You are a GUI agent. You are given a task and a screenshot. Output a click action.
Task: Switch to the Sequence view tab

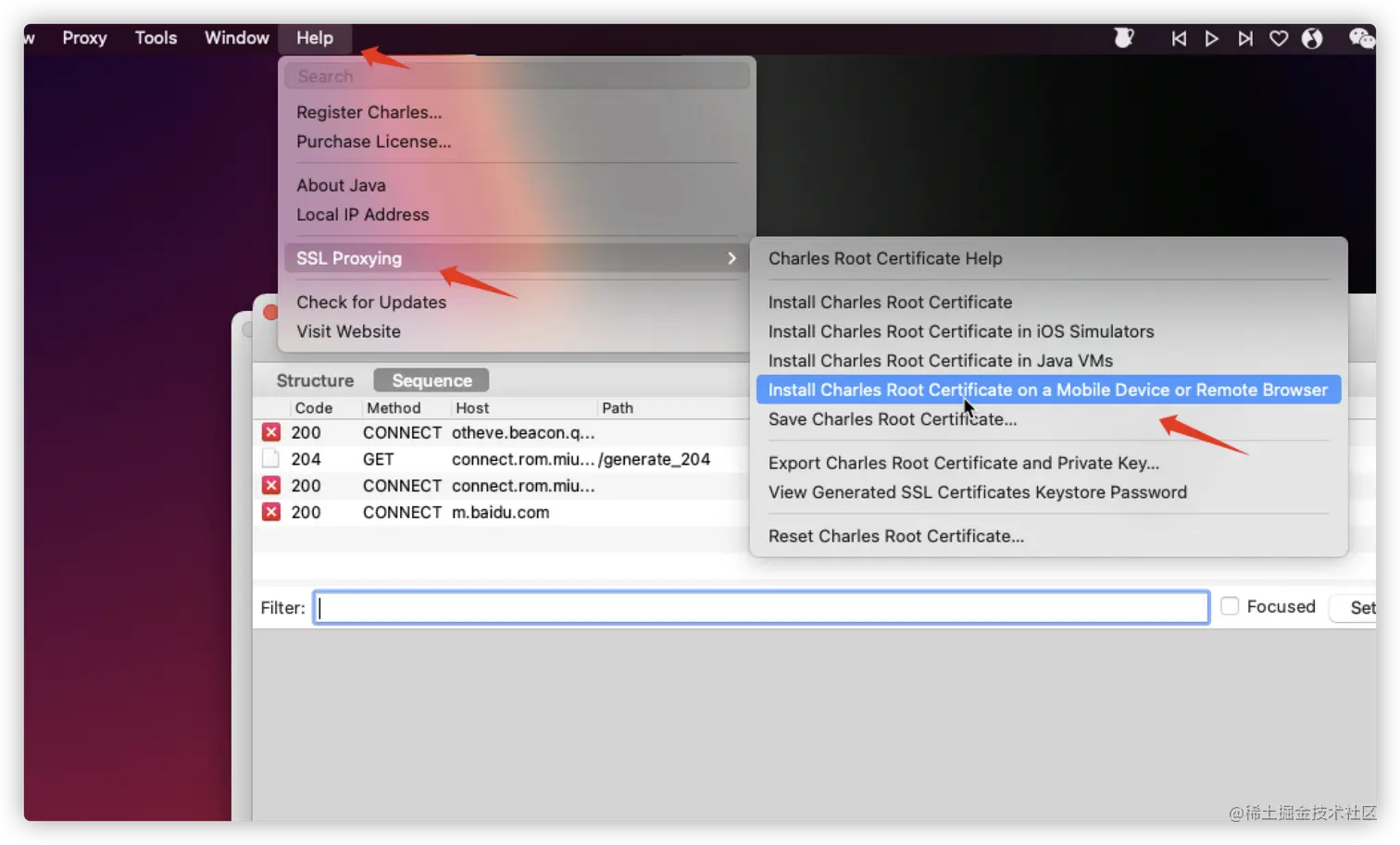[431, 380]
